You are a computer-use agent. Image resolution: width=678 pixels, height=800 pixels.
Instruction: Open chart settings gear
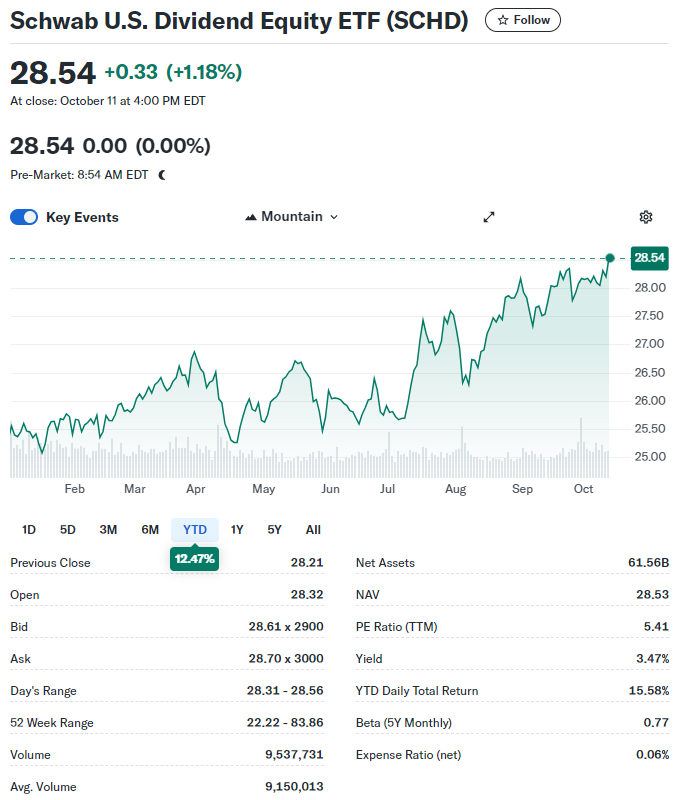click(x=645, y=217)
